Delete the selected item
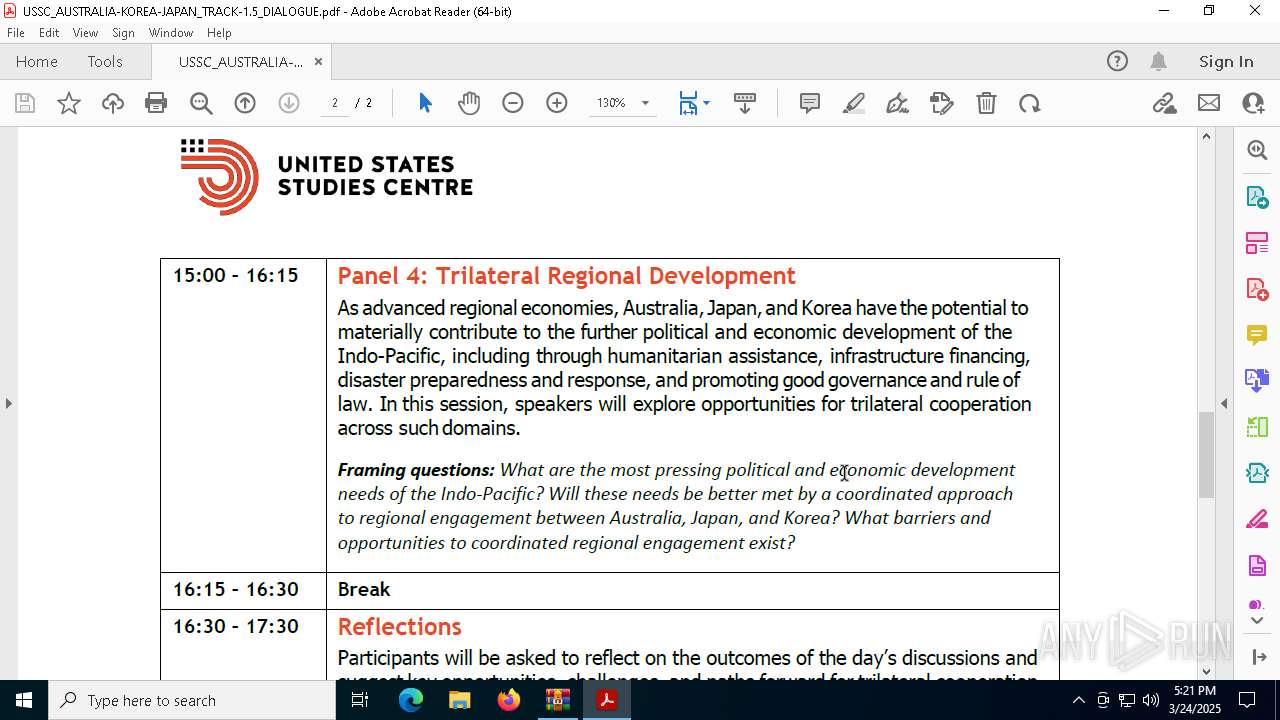Viewport: 1280px width, 720px height. coord(986,103)
